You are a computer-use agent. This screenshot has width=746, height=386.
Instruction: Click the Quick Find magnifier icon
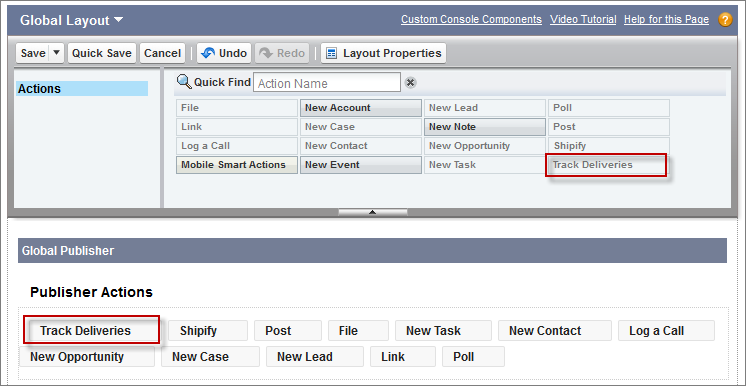click(184, 82)
